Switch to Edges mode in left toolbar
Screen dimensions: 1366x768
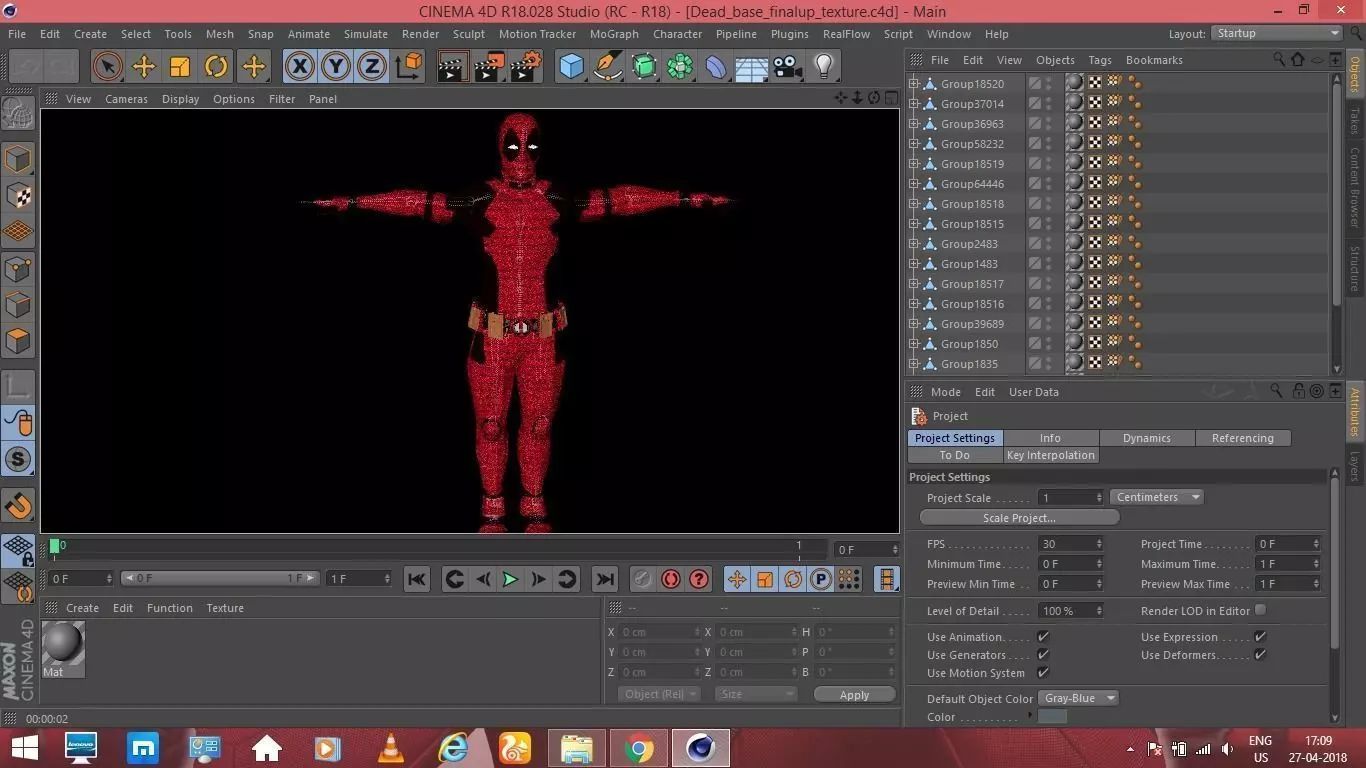pos(18,304)
